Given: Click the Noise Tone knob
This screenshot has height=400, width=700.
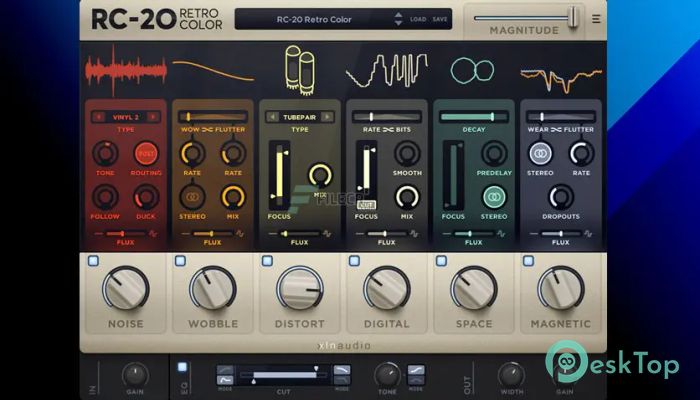Looking at the screenshot, I should (x=105, y=154).
